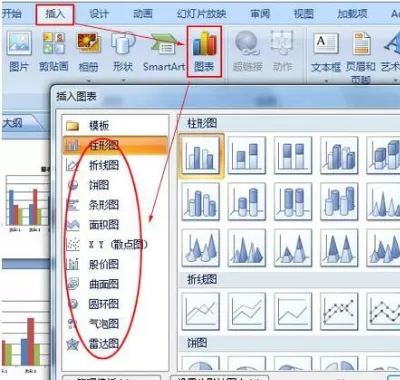Choose 股价图 chart category
Screen dimensions: 400x380
[115, 264]
